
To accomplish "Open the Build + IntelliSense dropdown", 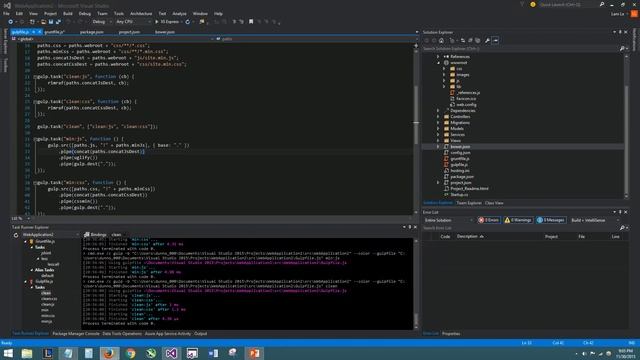I will point(595,220).
